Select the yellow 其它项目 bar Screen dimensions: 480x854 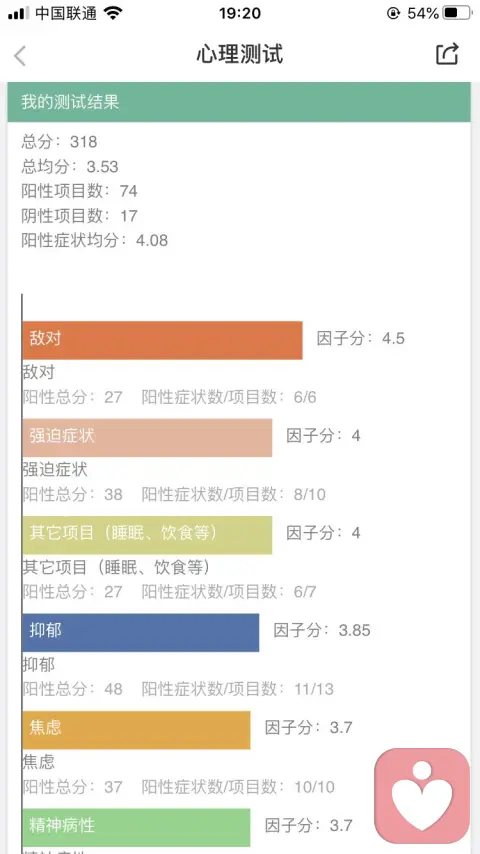tap(147, 535)
